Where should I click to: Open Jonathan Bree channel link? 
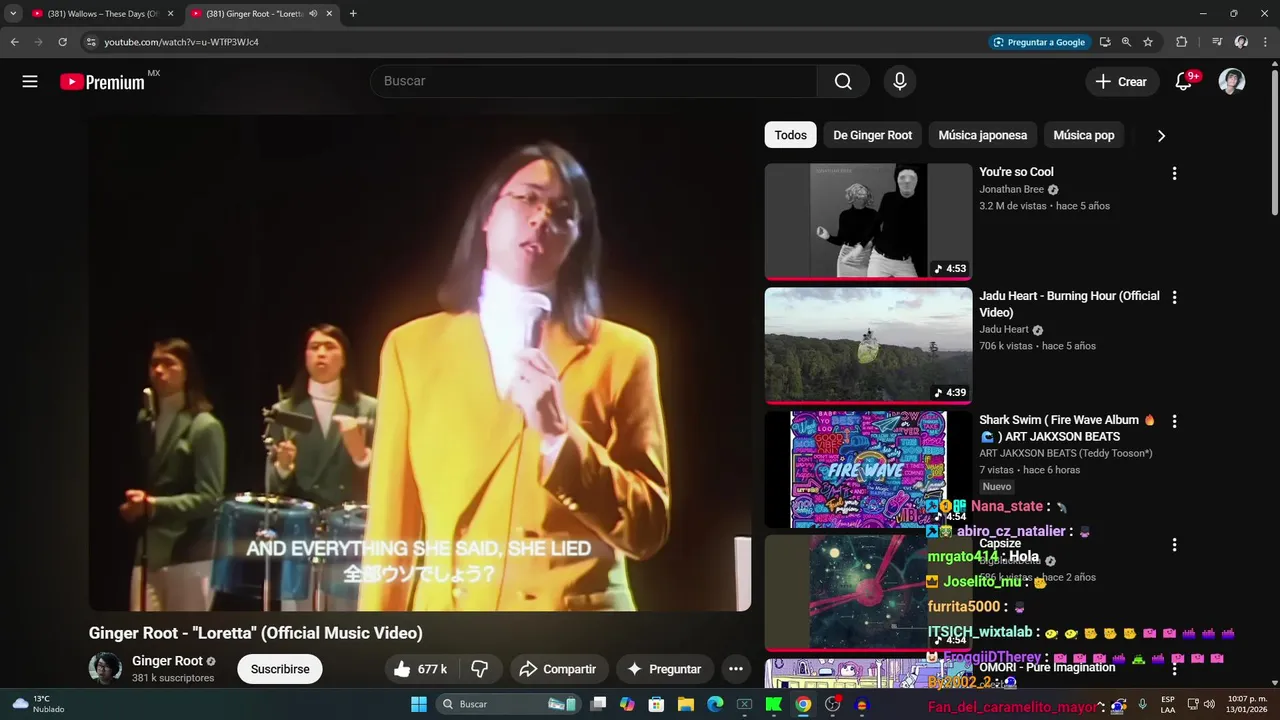[x=1011, y=189]
